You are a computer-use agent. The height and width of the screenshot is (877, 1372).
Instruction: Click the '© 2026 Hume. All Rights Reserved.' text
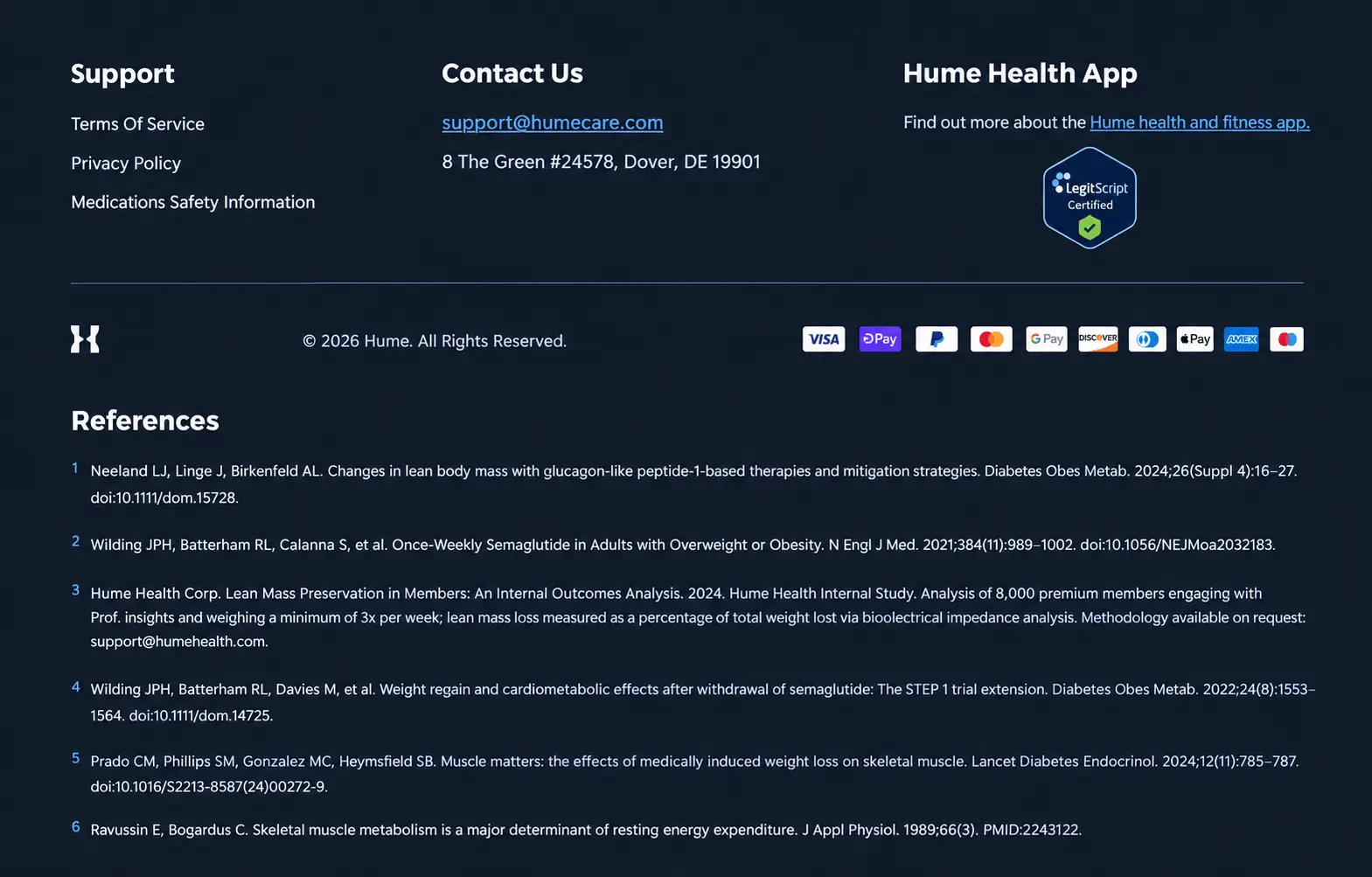tap(435, 341)
